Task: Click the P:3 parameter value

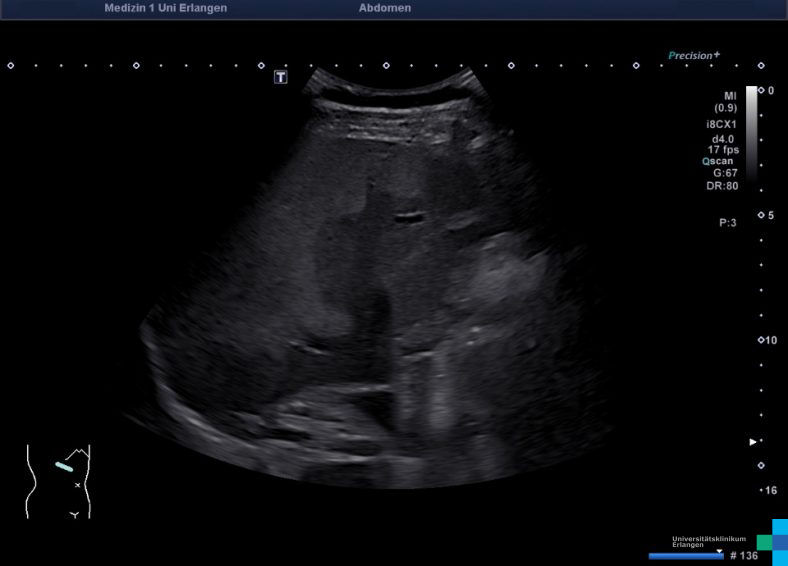Action: 727,223
